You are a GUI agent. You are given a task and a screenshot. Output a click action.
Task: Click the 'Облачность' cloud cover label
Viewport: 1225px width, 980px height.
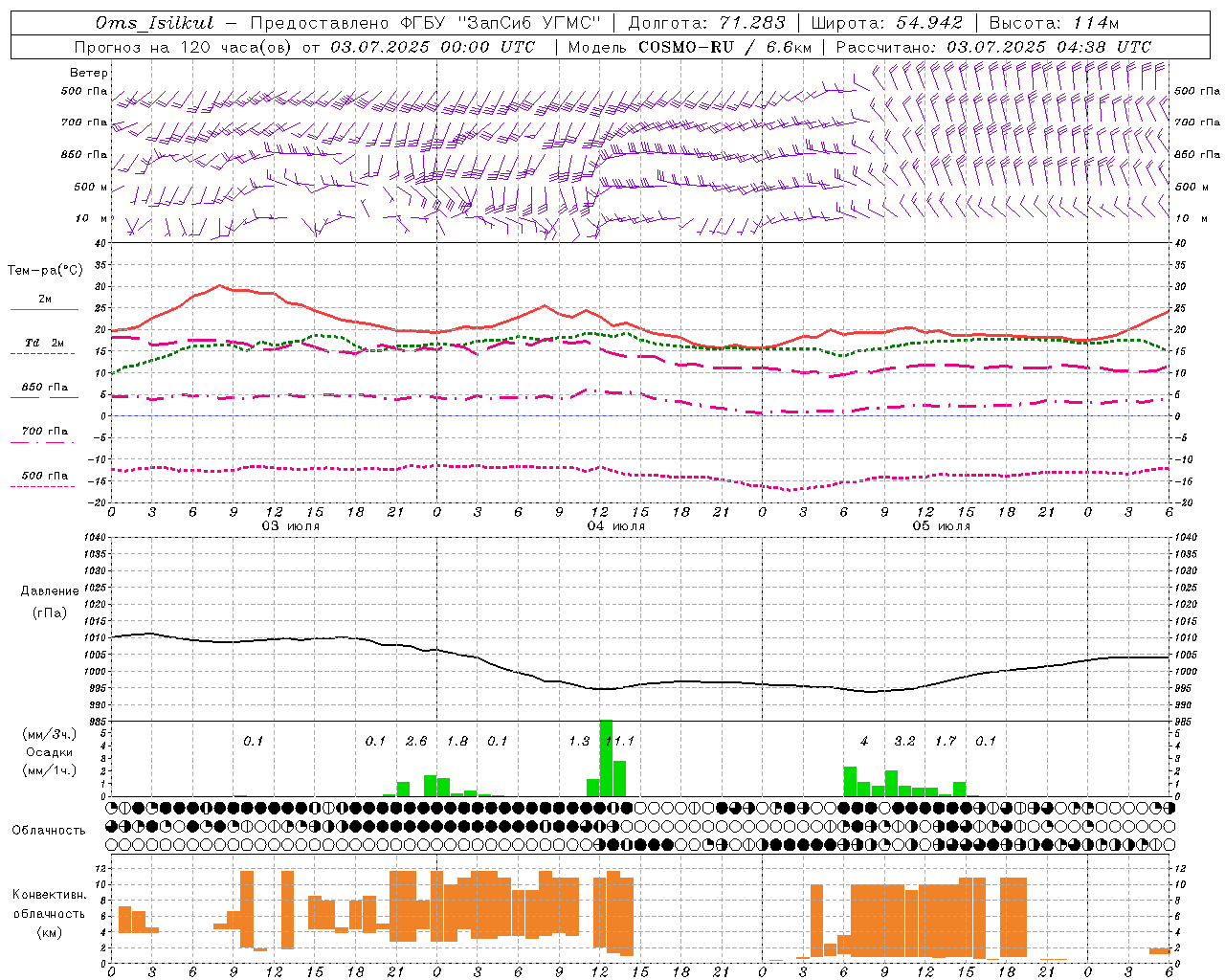tap(49, 831)
